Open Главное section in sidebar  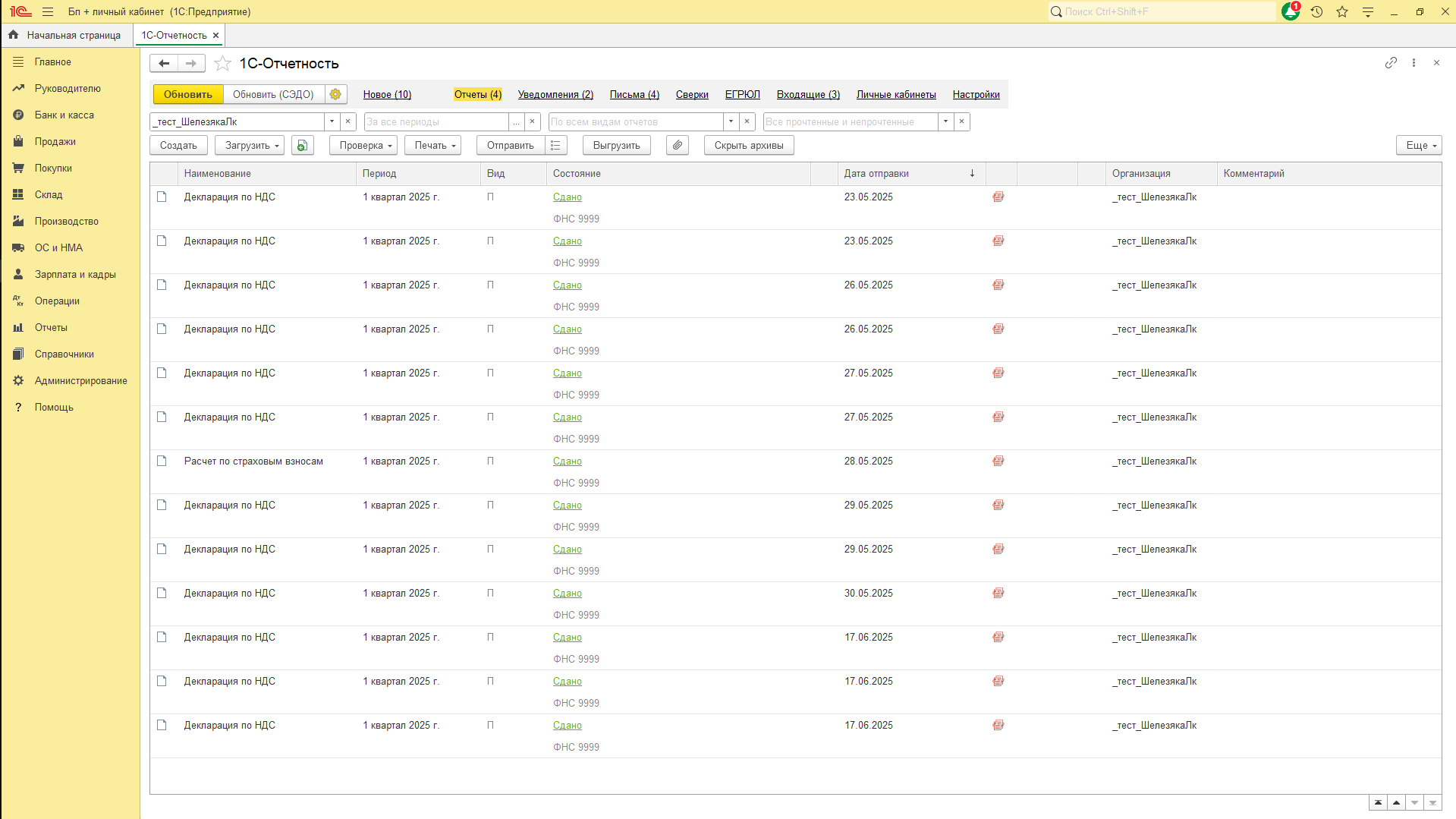(x=70, y=61)
